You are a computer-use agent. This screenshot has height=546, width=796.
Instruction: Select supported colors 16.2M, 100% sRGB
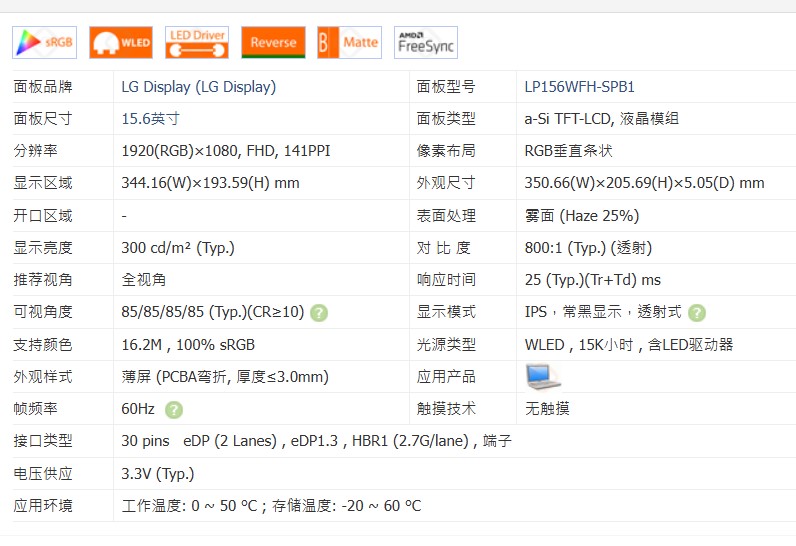pos(188,345)
